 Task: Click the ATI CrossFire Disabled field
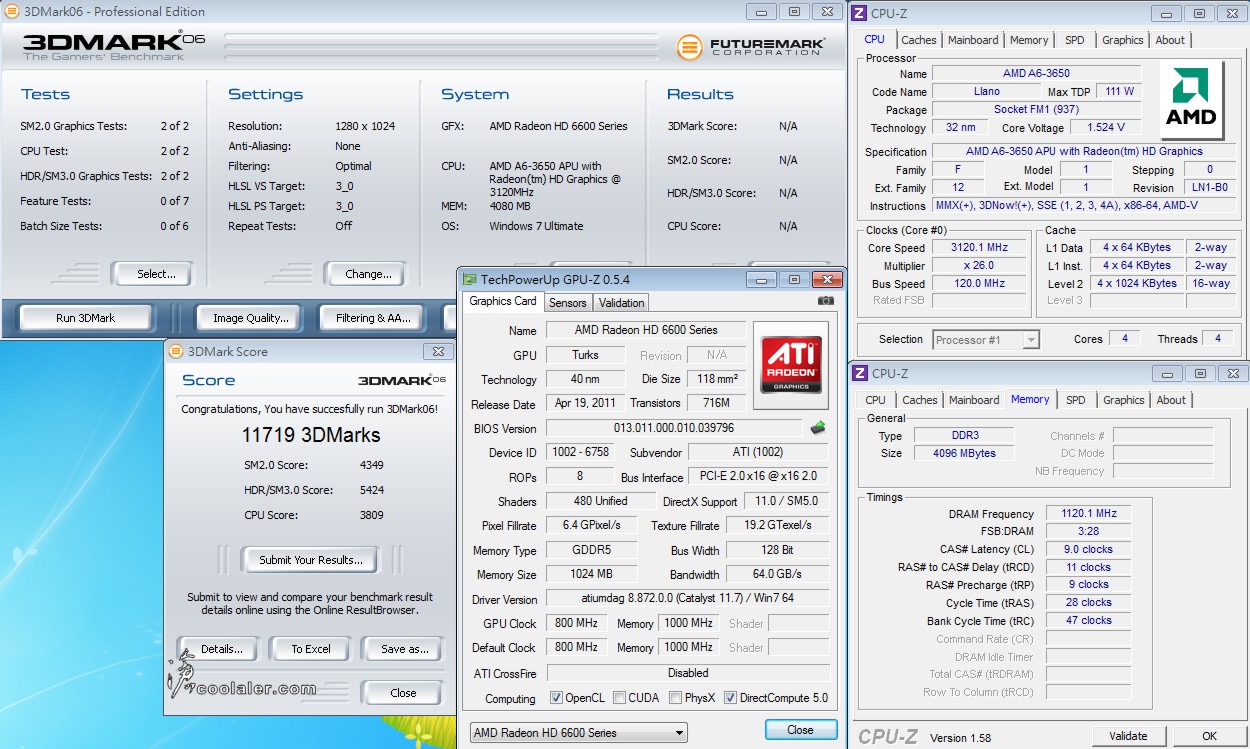pyautogui.click(x=688, y=673)
